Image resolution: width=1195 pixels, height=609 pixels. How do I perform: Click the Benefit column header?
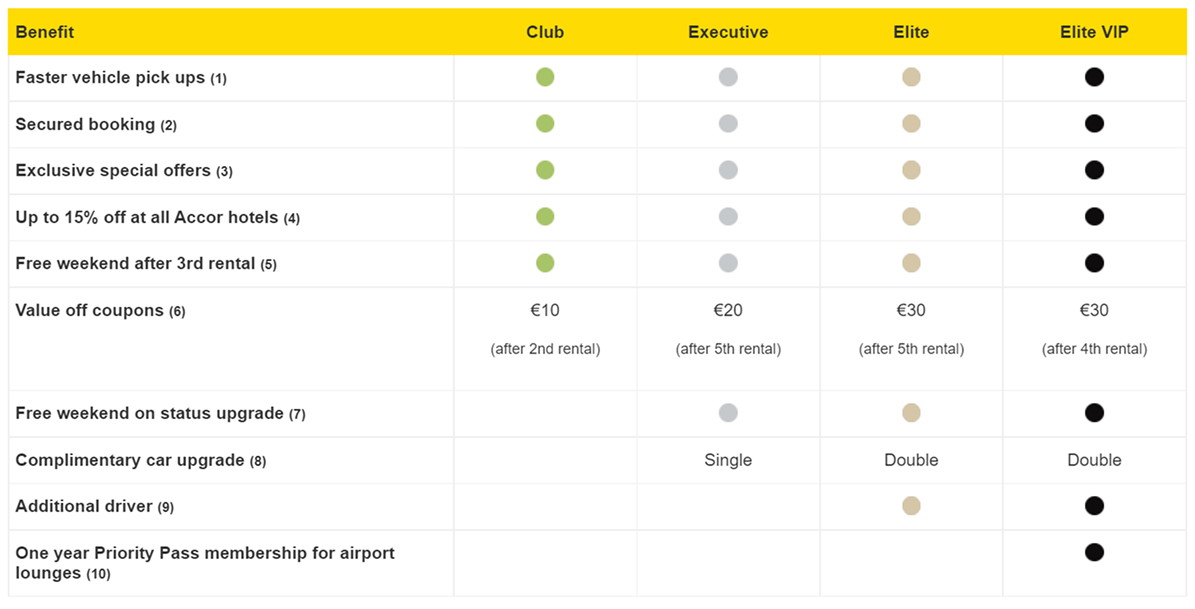tap(45, 32)
